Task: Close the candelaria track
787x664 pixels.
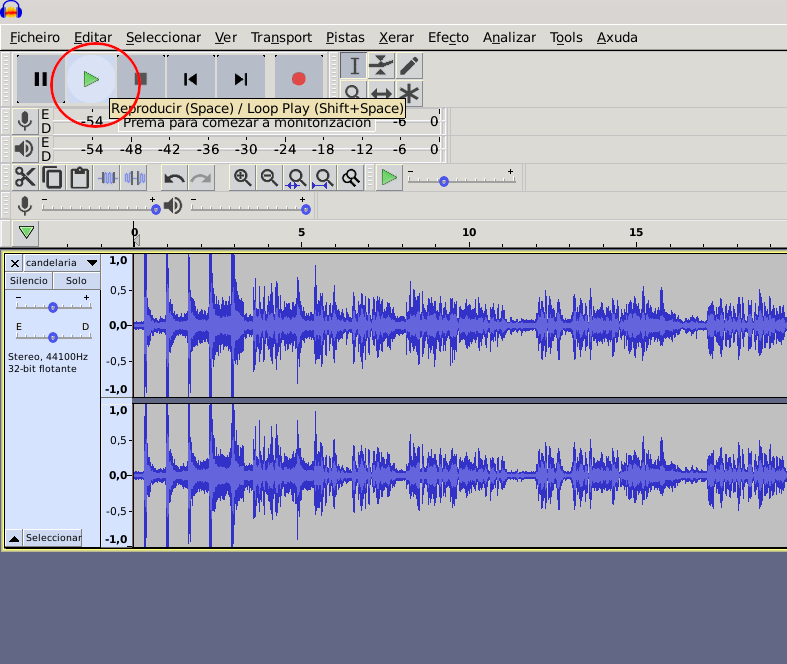Action: tap(15, 263)
